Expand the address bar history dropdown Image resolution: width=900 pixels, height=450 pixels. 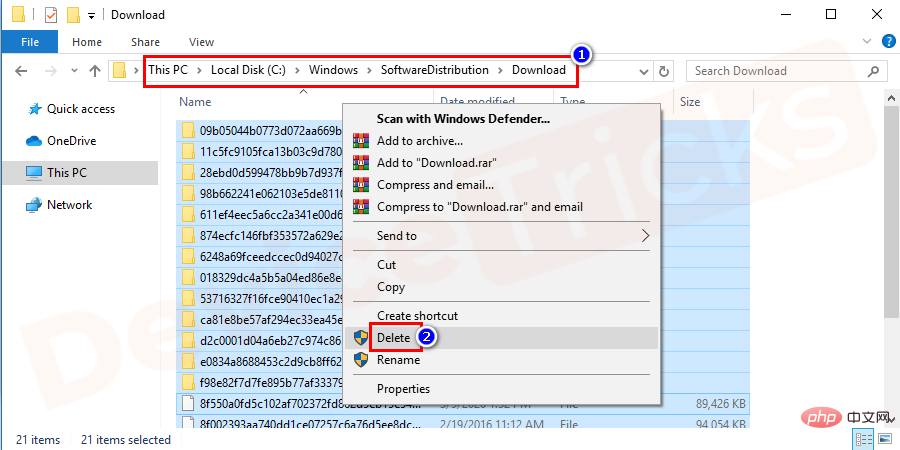[x=644, y=72]
